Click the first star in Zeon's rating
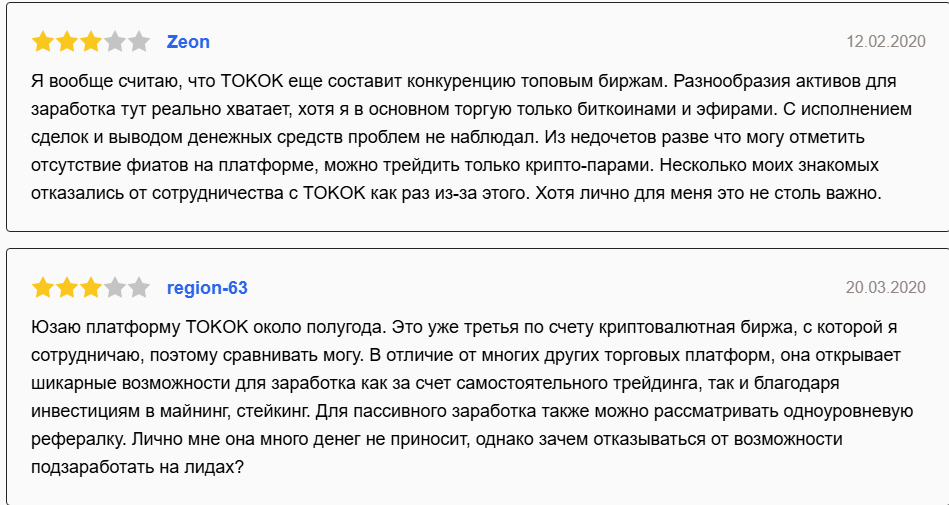Image resolution: width=949 pixels, height=505 pixels. point(43,42)
